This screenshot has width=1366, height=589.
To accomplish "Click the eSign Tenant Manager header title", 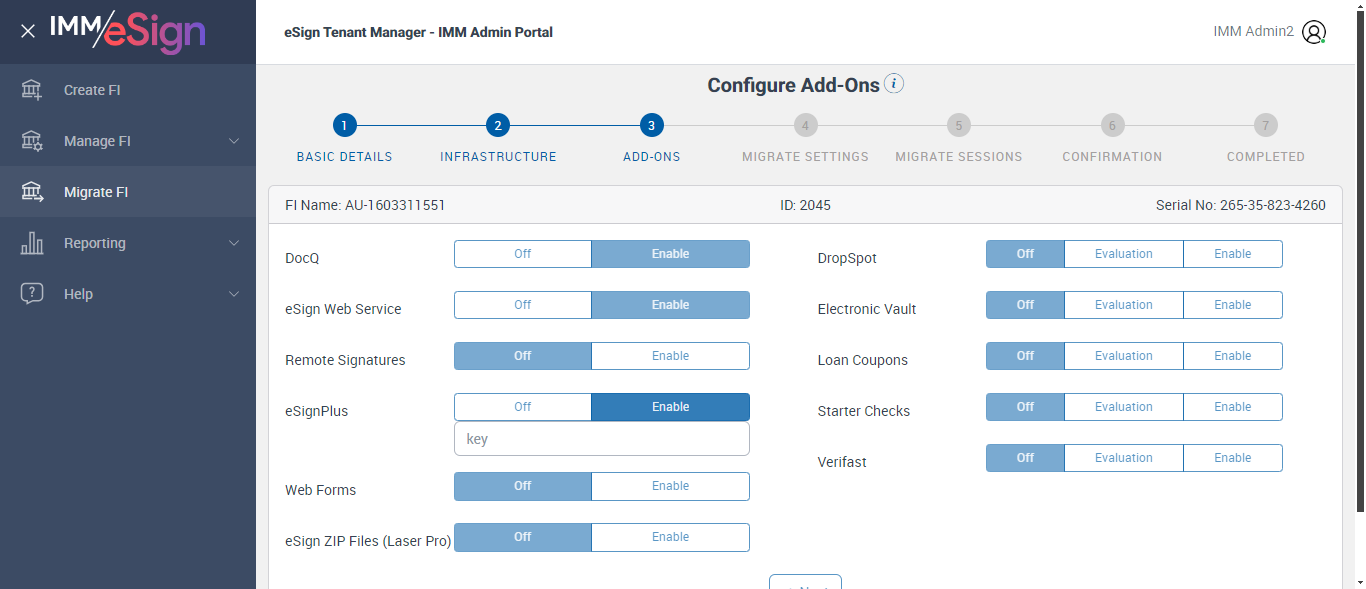I will [418, 32].
